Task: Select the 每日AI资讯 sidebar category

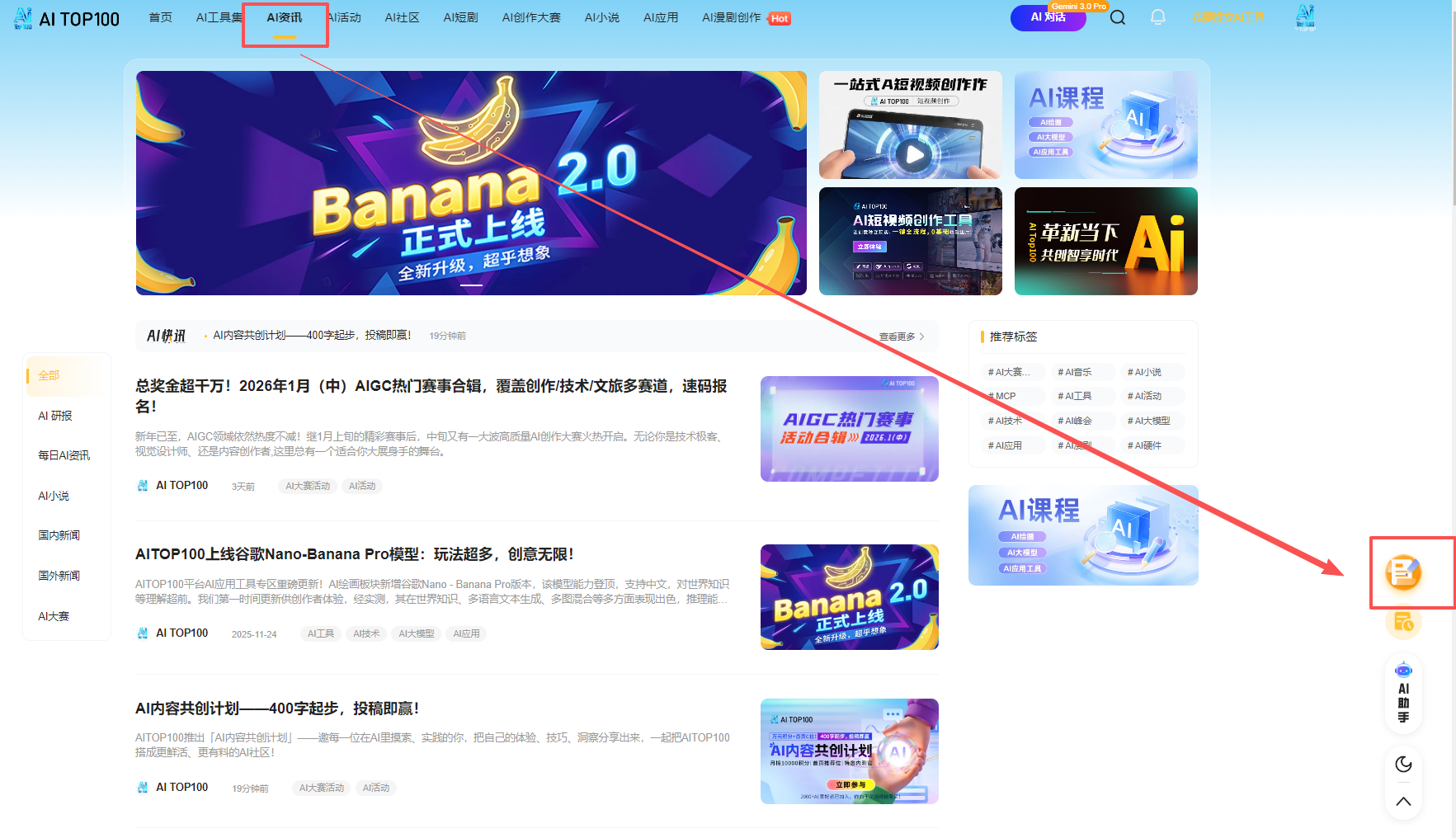Action: point(64,455)
